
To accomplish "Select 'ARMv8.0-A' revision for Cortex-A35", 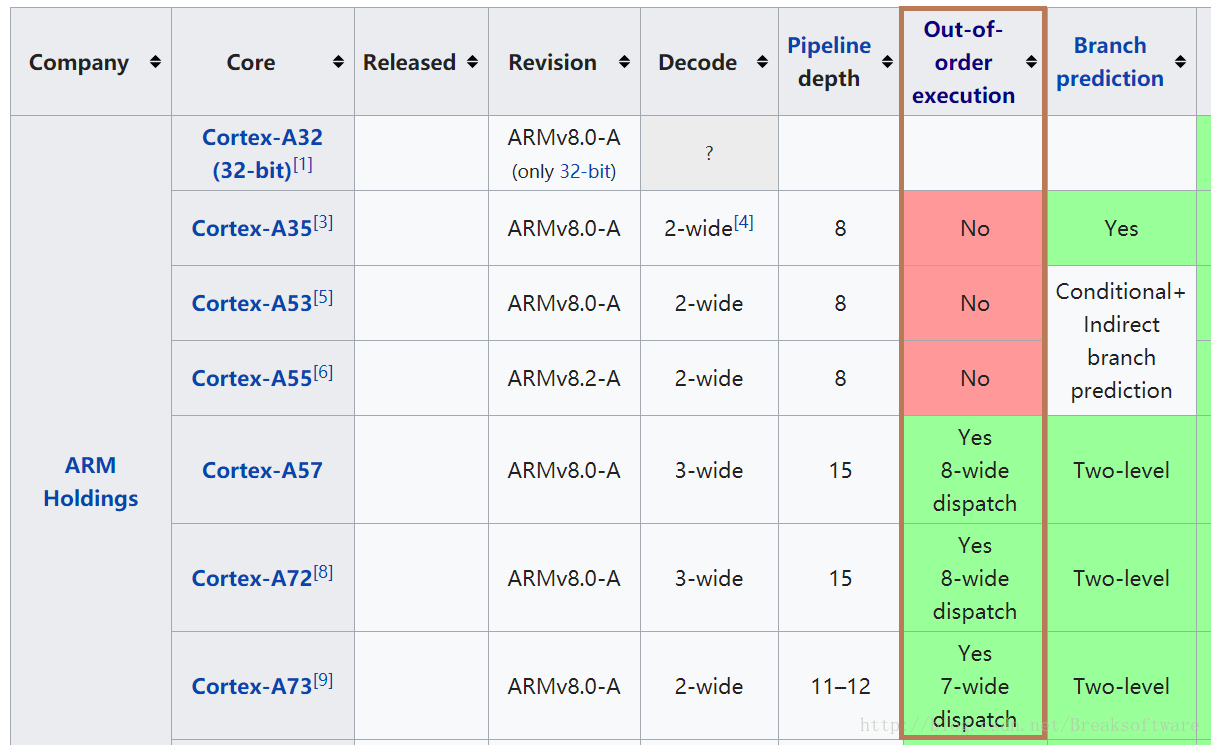I will [x=564, y=228].
